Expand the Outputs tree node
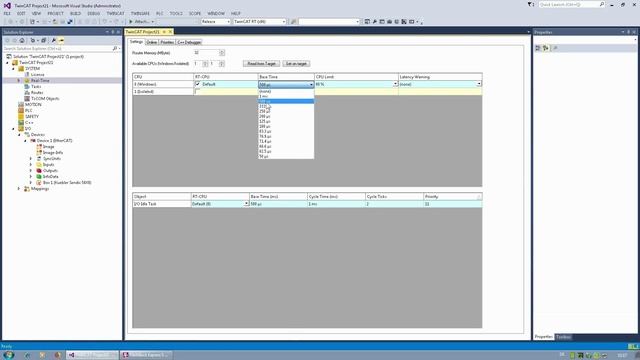The height and width of the screenshot is (360, 640). click(31, 171)
